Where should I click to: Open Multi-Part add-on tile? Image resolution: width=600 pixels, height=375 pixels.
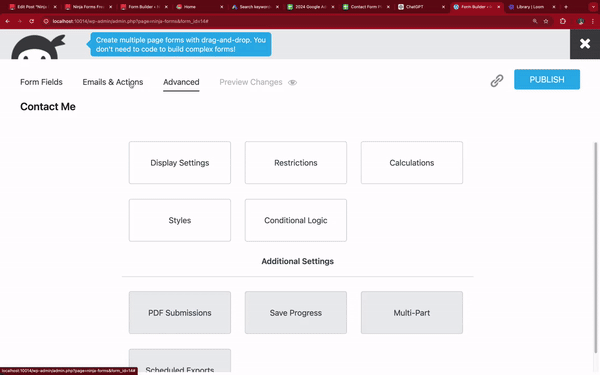[x=412, y=313]
